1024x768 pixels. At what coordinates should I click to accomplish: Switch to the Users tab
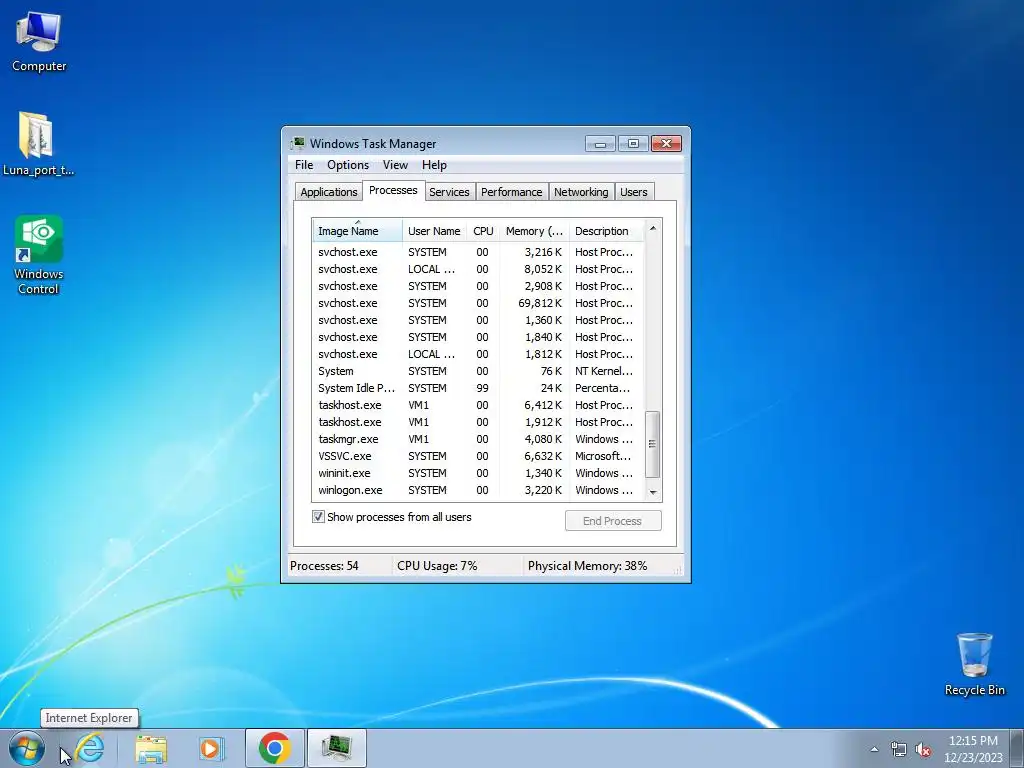(x=633, y=192)
